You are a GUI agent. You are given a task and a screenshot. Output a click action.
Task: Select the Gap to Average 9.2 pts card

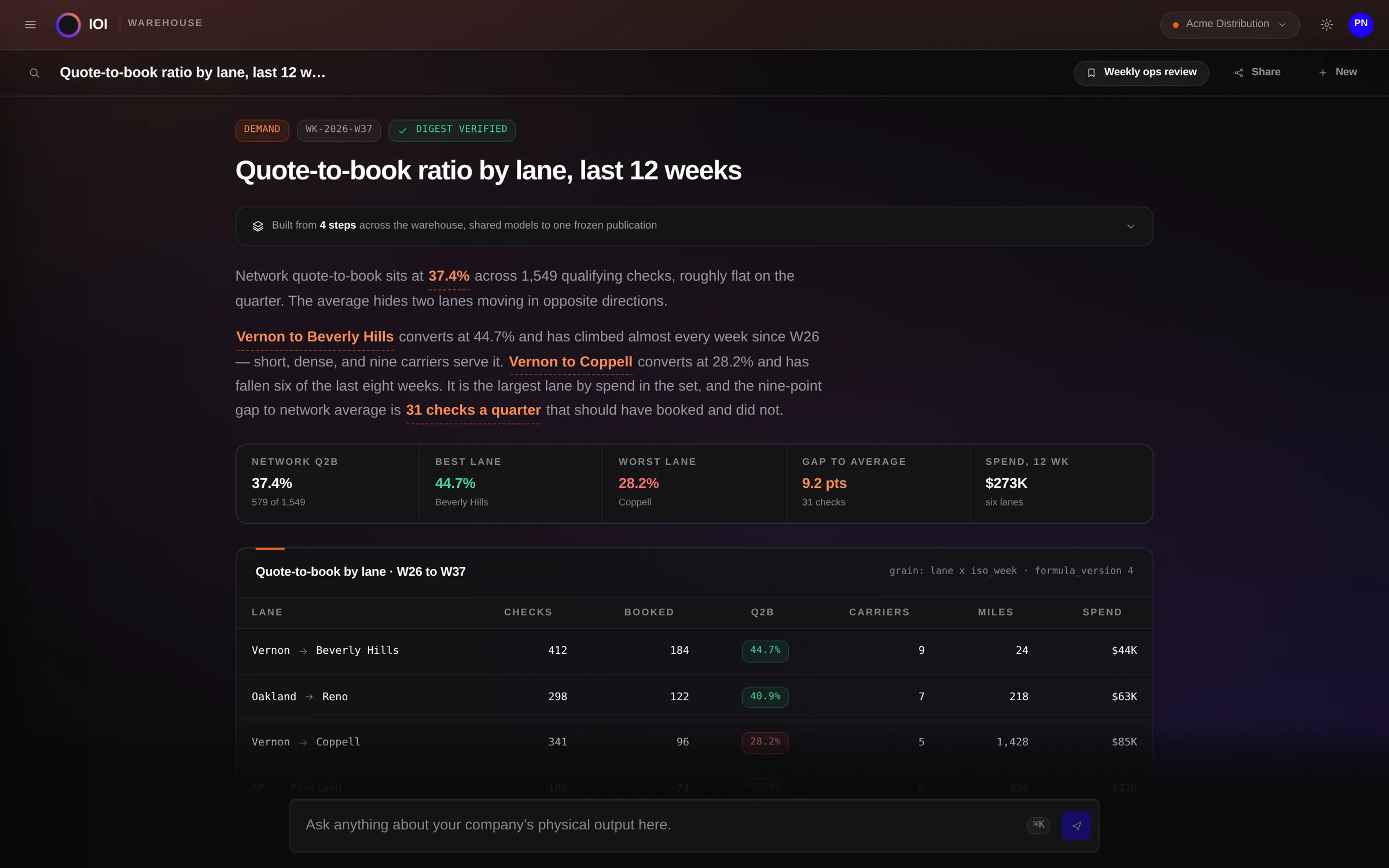pos(878,484)
